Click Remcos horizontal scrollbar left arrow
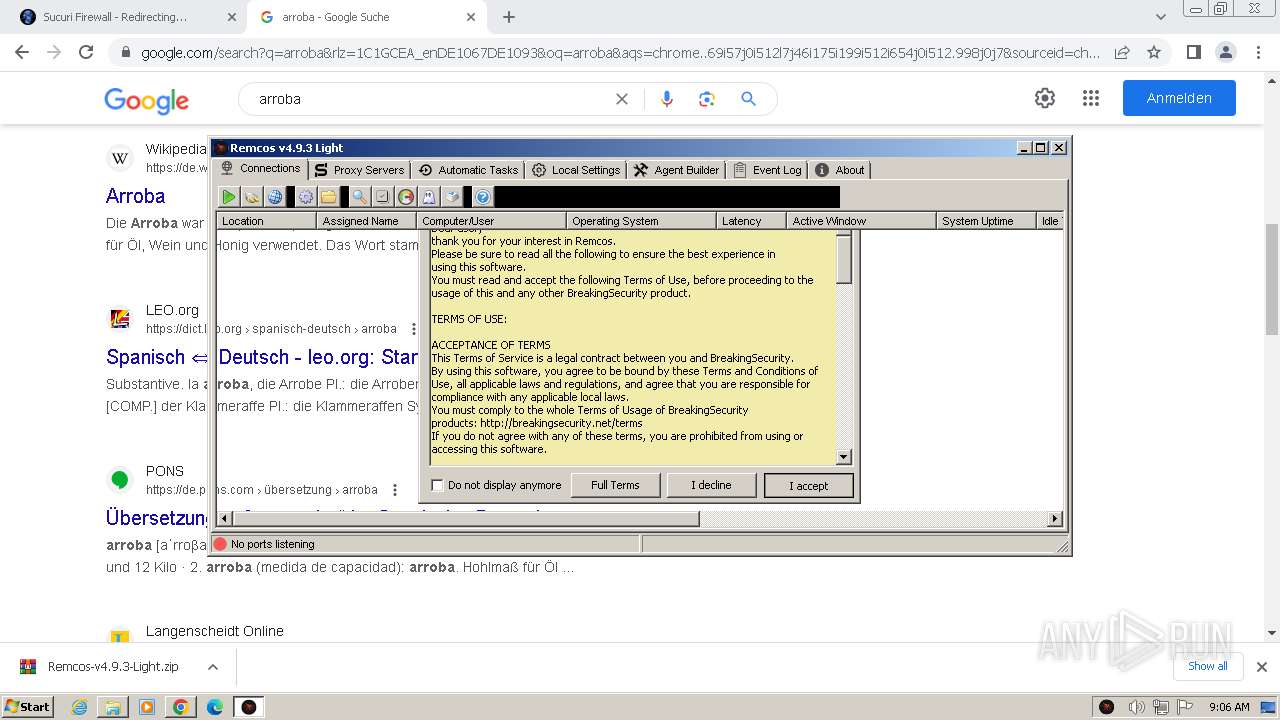1280x720 pixels. [225, 518]
